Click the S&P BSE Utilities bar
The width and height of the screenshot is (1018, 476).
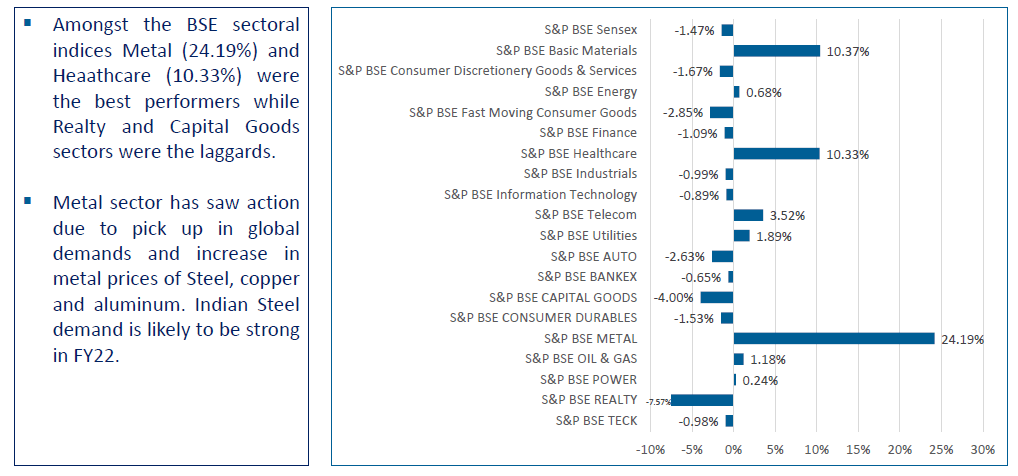[x=741, y=236]
